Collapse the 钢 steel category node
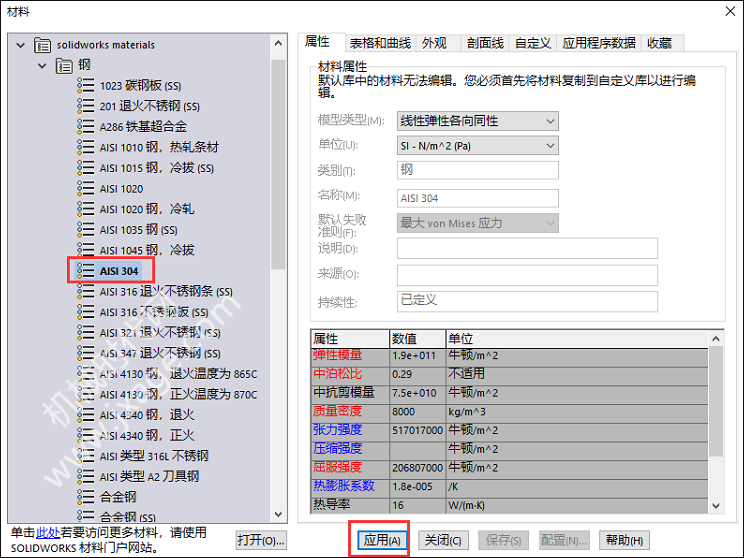 click(42, 66)
